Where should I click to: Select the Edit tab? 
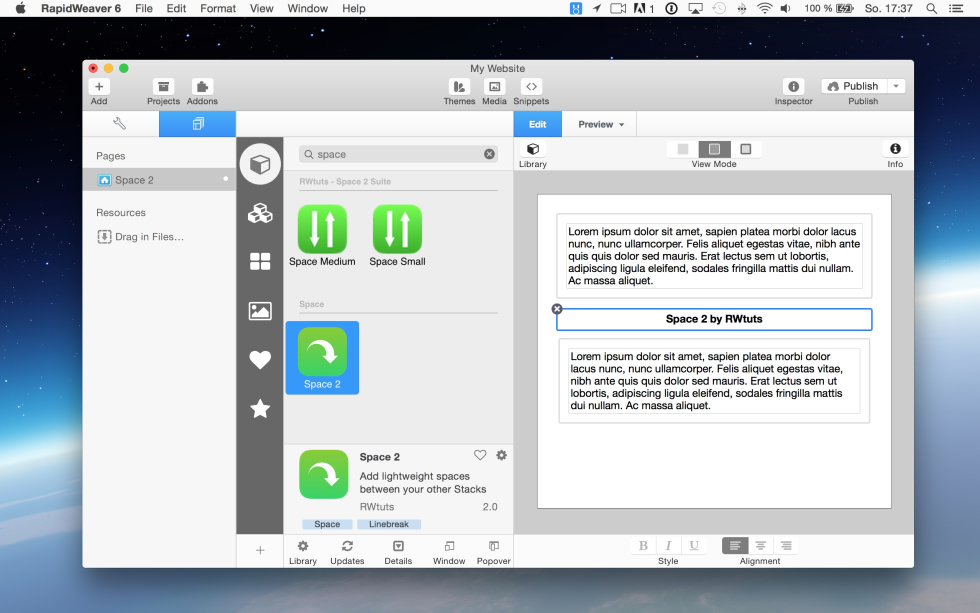[538, 124]
